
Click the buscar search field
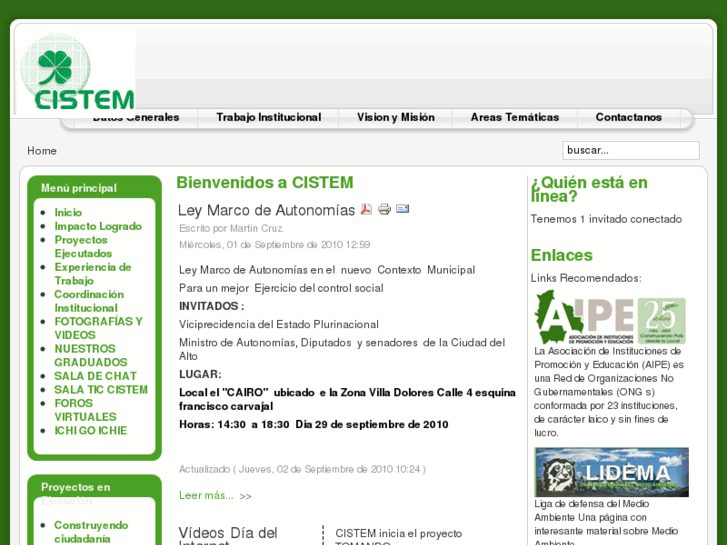pyautogui.click(x=631, y=150)
